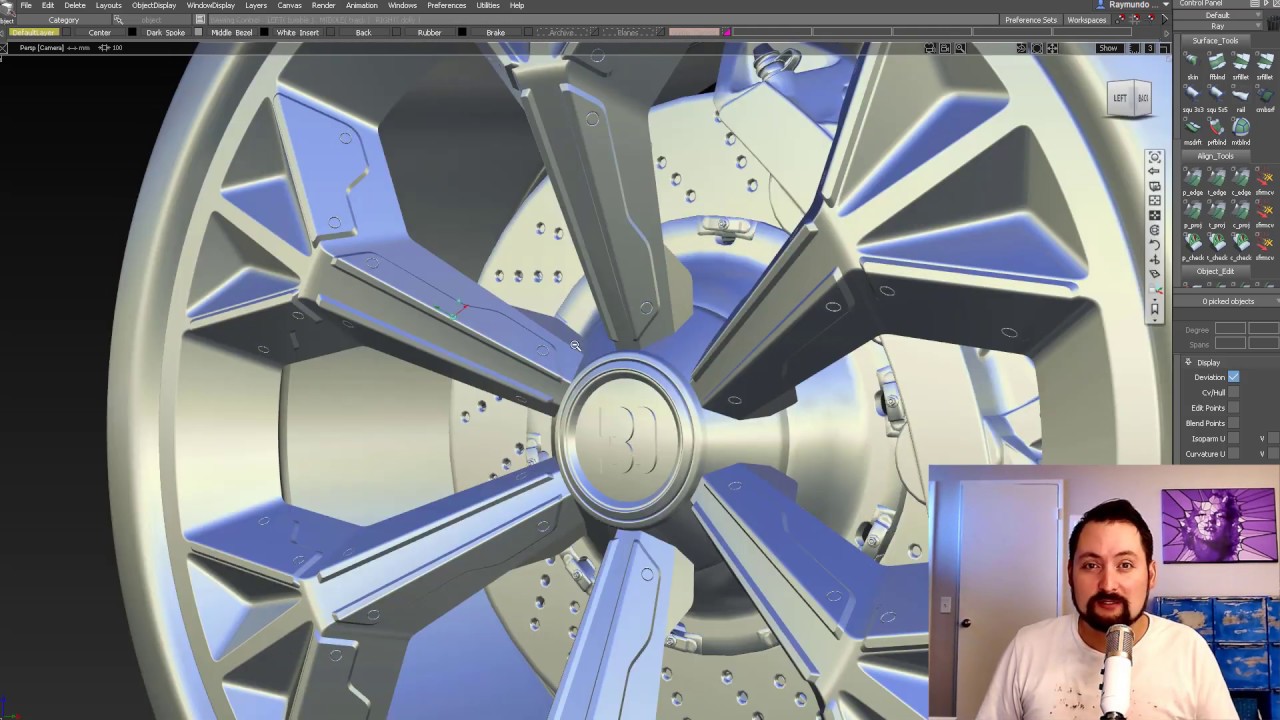Select the t_edge align tool

click(1217, 180)
